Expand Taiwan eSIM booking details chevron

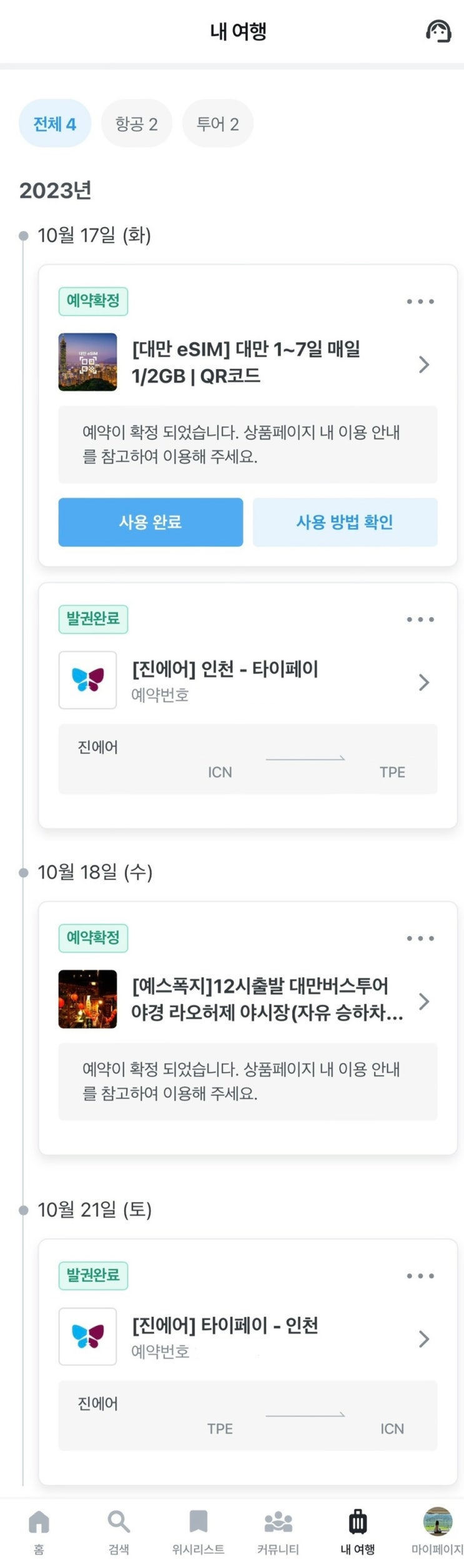tap(424, 364)
